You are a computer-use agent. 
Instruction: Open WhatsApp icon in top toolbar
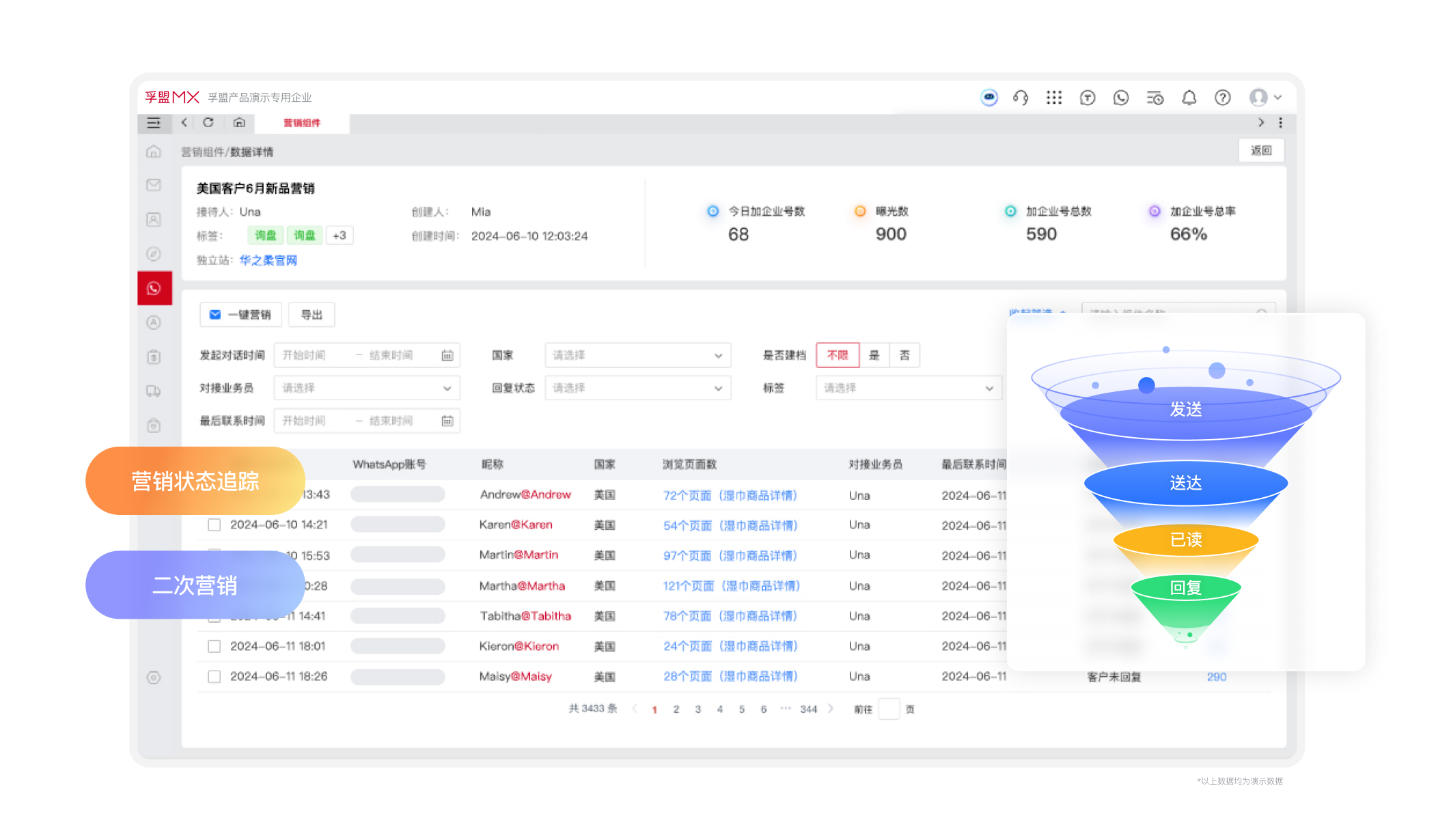pos(1121,98)
